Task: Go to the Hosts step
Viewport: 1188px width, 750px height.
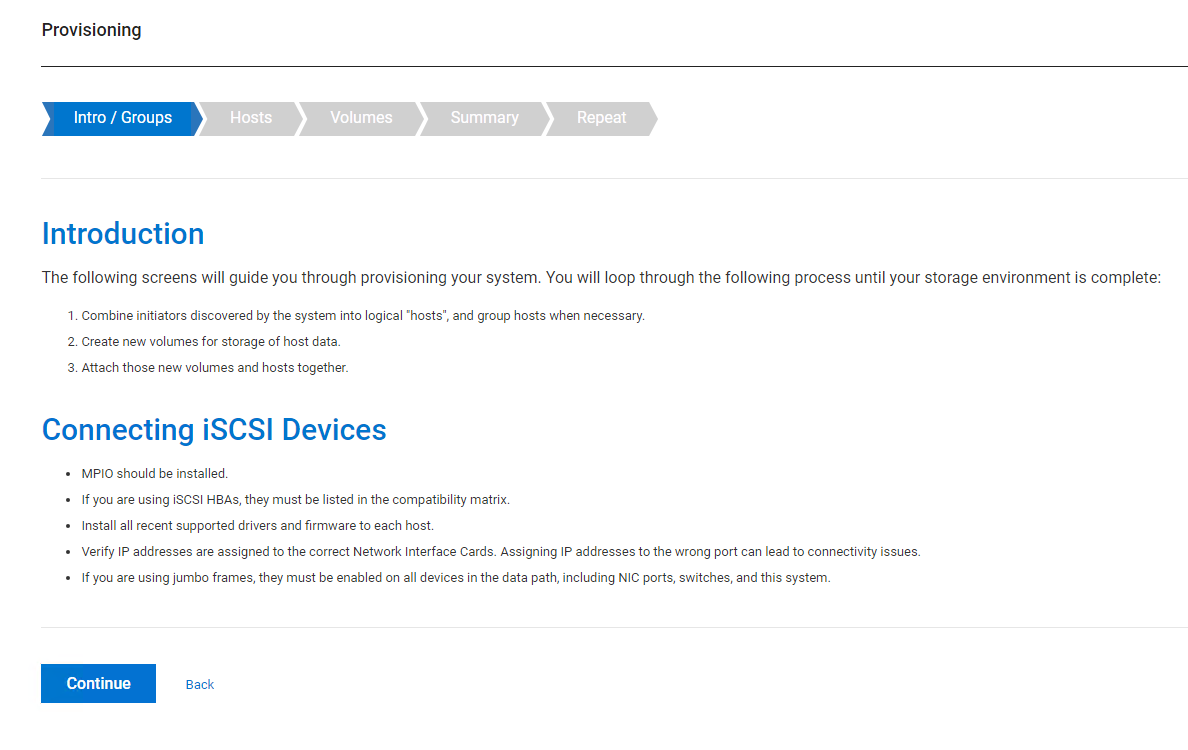Action: [x=250, y=118]
